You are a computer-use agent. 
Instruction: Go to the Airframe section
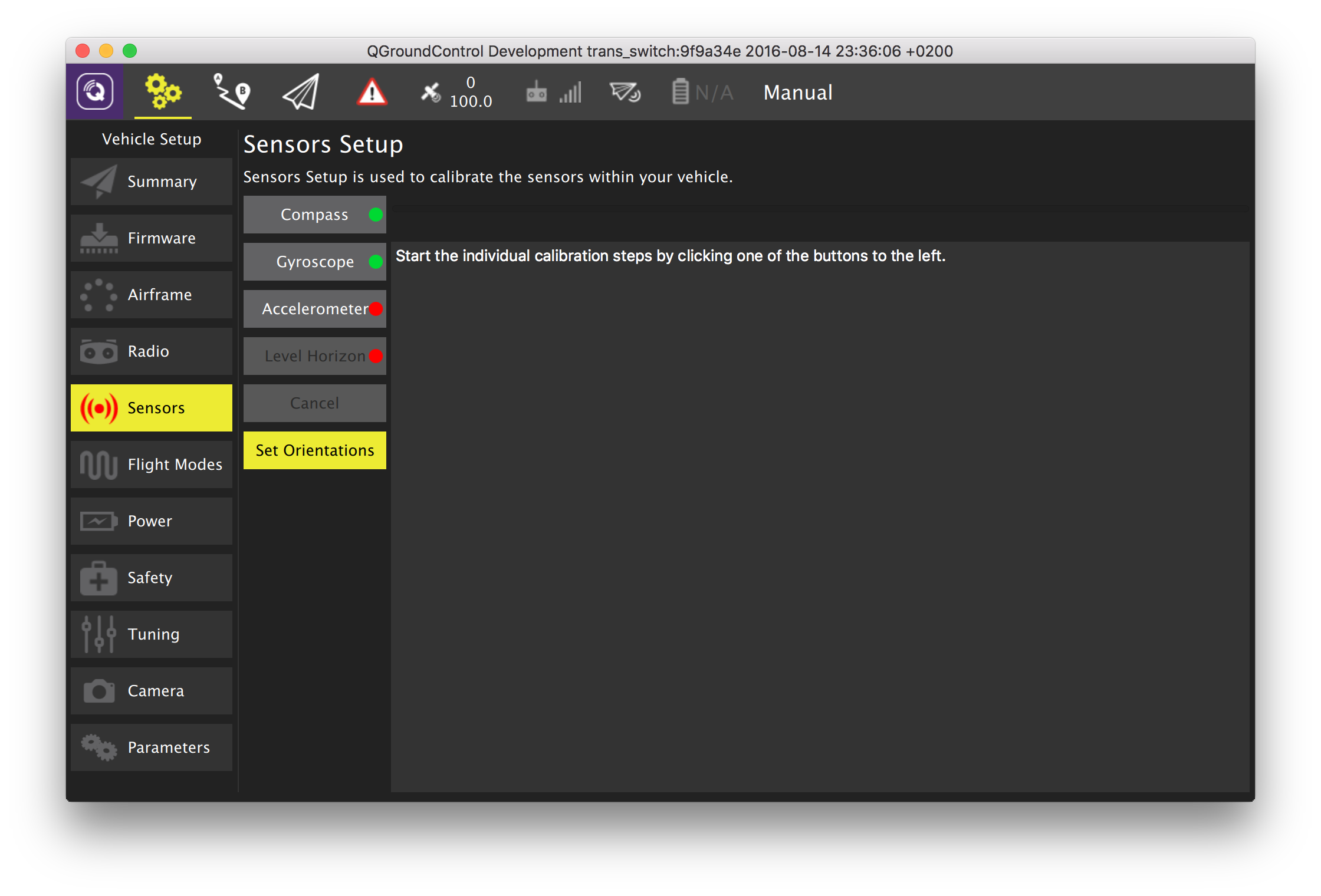point(152,295)
